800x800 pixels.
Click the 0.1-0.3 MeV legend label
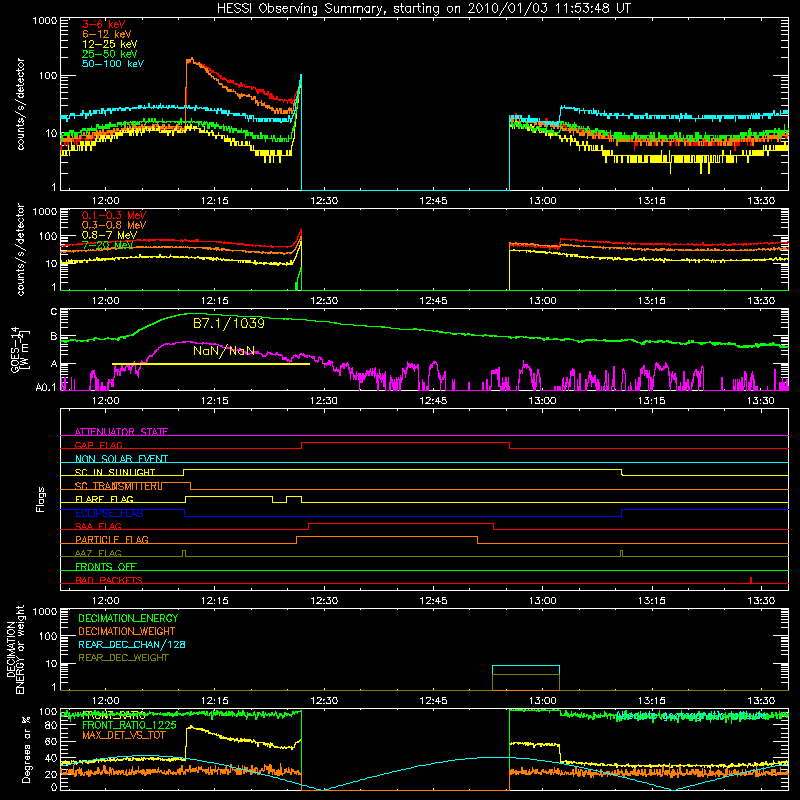114,215
